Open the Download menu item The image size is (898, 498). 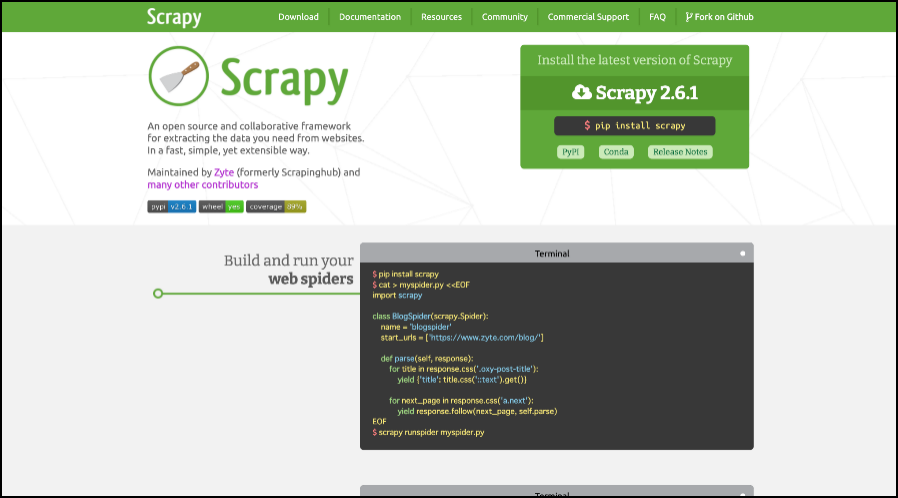click(298, 17)
